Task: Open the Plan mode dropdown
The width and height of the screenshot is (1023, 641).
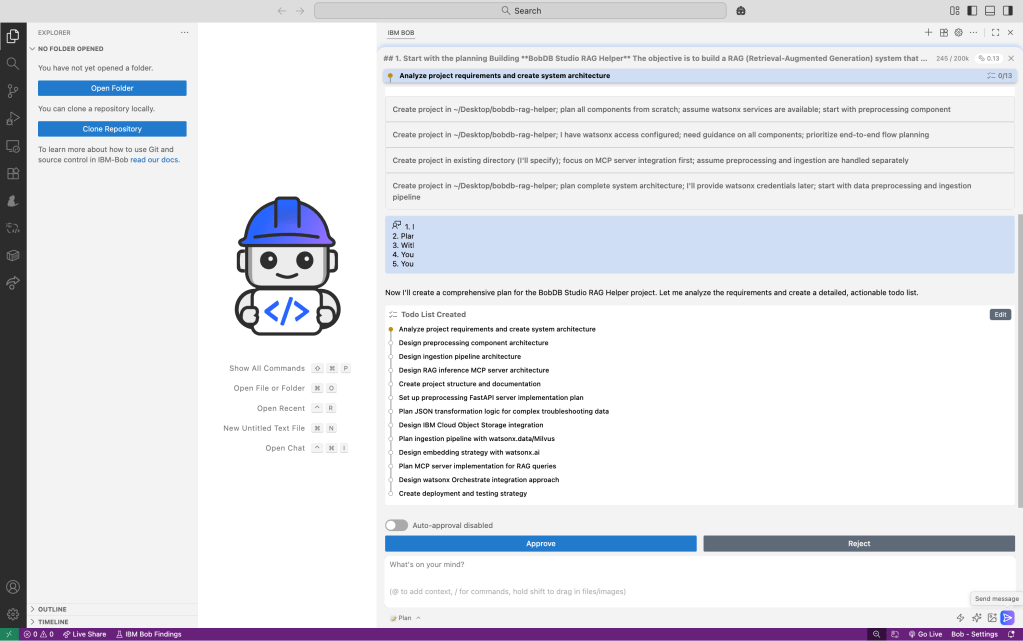Action: pyautogui.click(x=405, y=618)
